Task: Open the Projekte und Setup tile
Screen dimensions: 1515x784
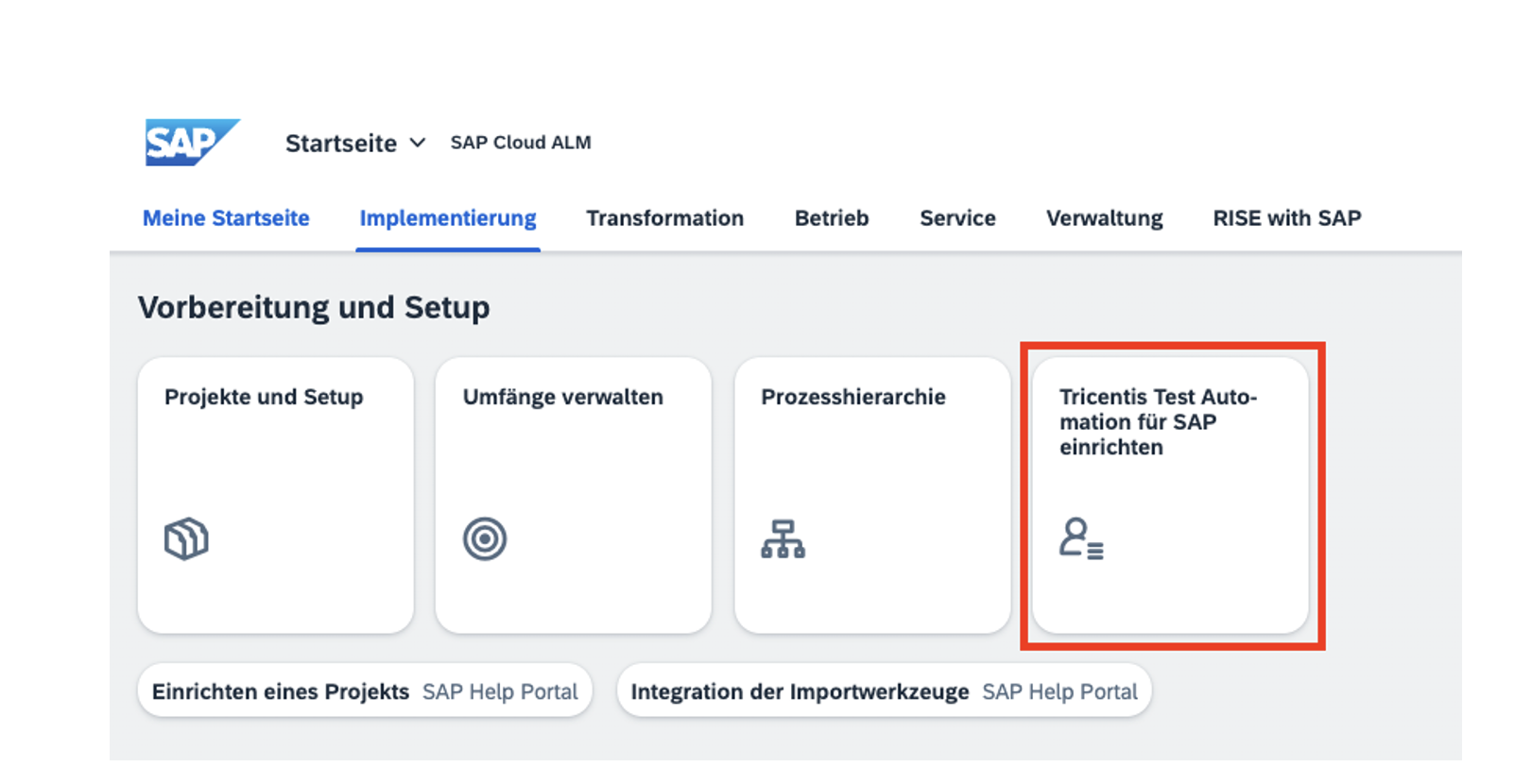Action: point(276,495)
